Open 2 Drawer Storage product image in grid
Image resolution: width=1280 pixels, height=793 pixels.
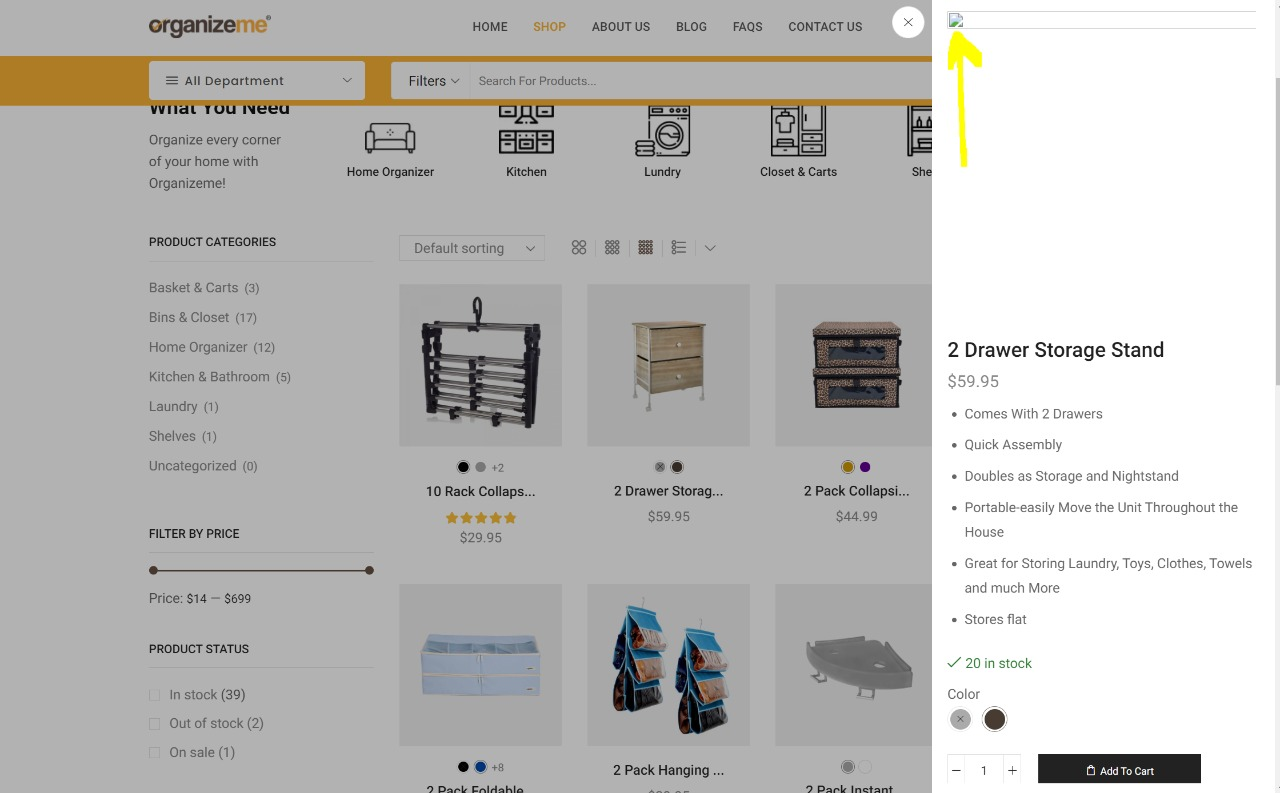668,365
